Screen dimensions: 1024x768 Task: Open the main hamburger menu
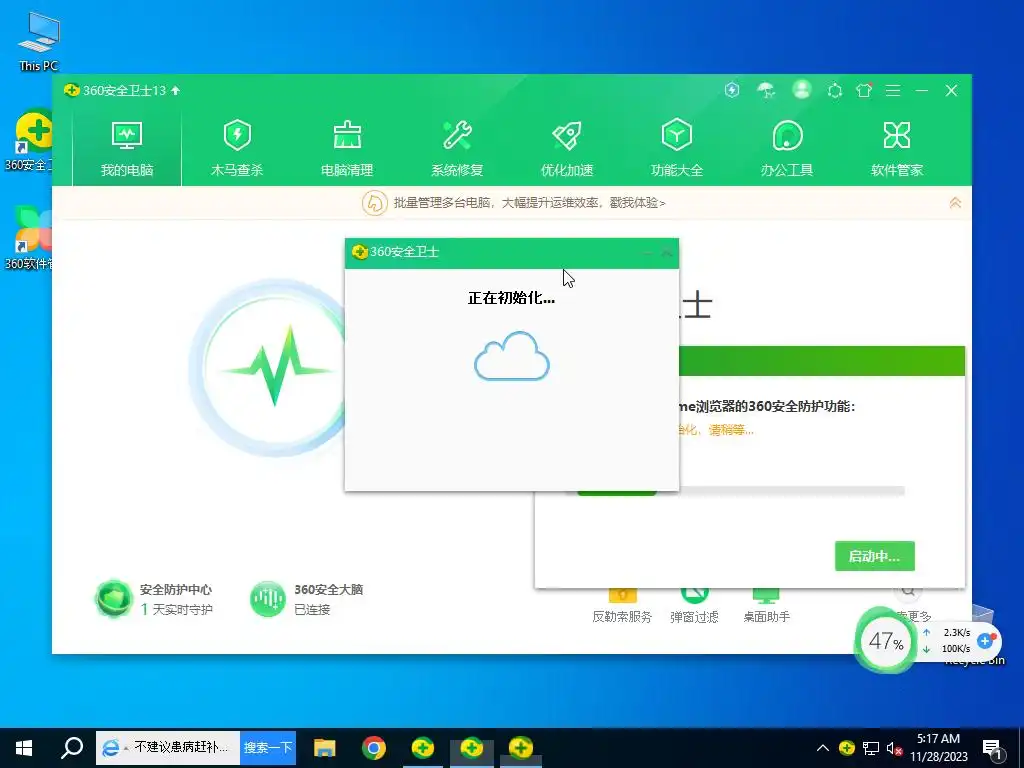click(x=893, y=91)
